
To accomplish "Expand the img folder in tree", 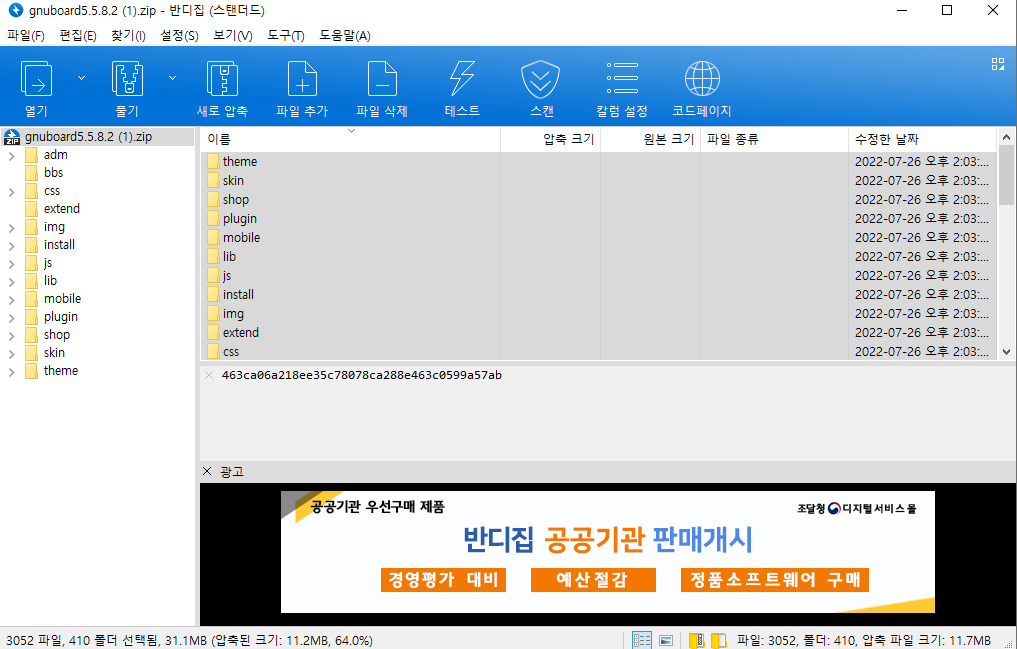I will point(12,228).
